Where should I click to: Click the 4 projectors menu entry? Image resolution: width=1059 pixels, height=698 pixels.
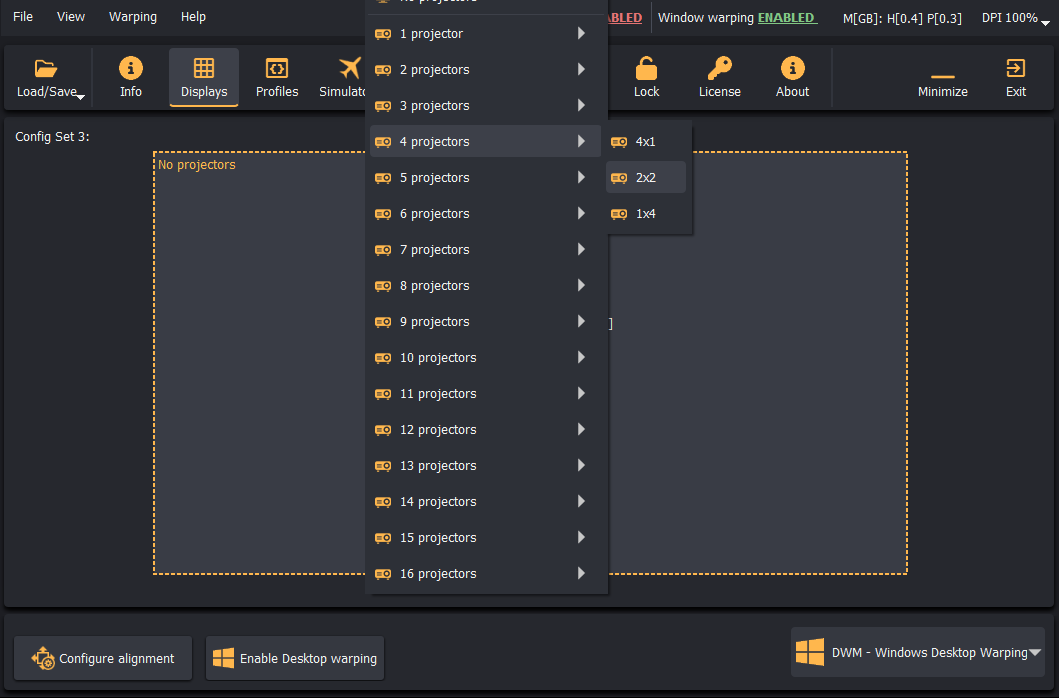coord(486,142)
